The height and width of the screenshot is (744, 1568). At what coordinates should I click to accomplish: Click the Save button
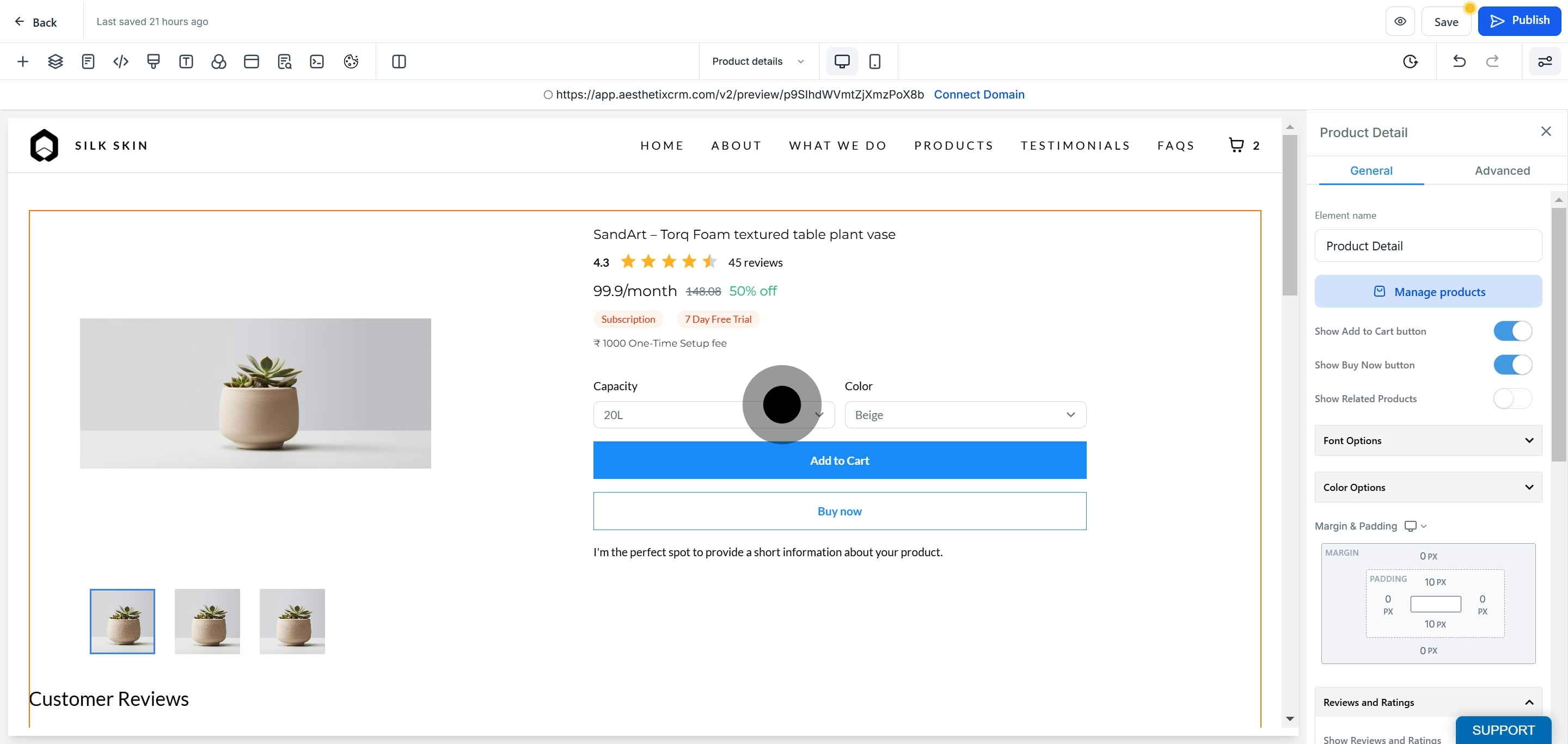tap(1446, 22)
